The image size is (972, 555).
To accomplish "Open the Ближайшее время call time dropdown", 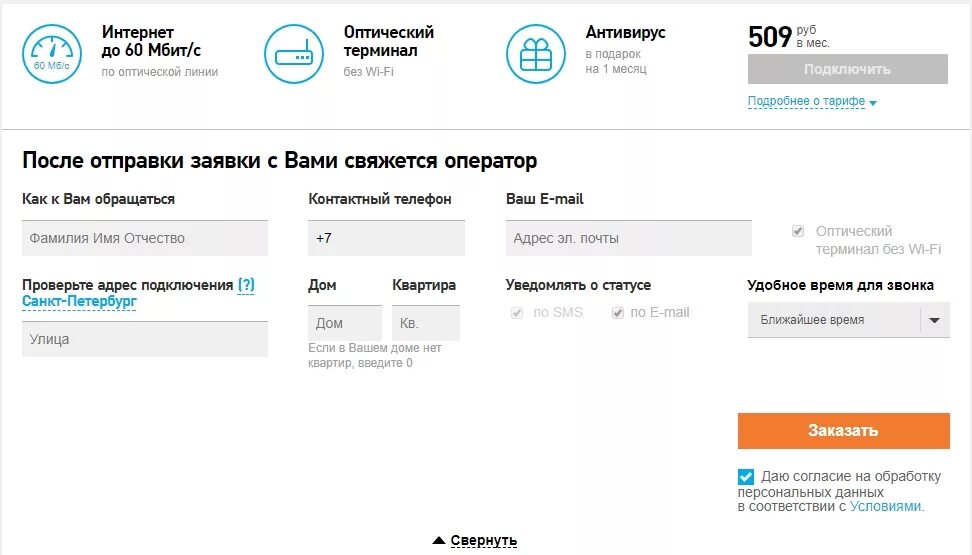I will [x=849, y=320].
